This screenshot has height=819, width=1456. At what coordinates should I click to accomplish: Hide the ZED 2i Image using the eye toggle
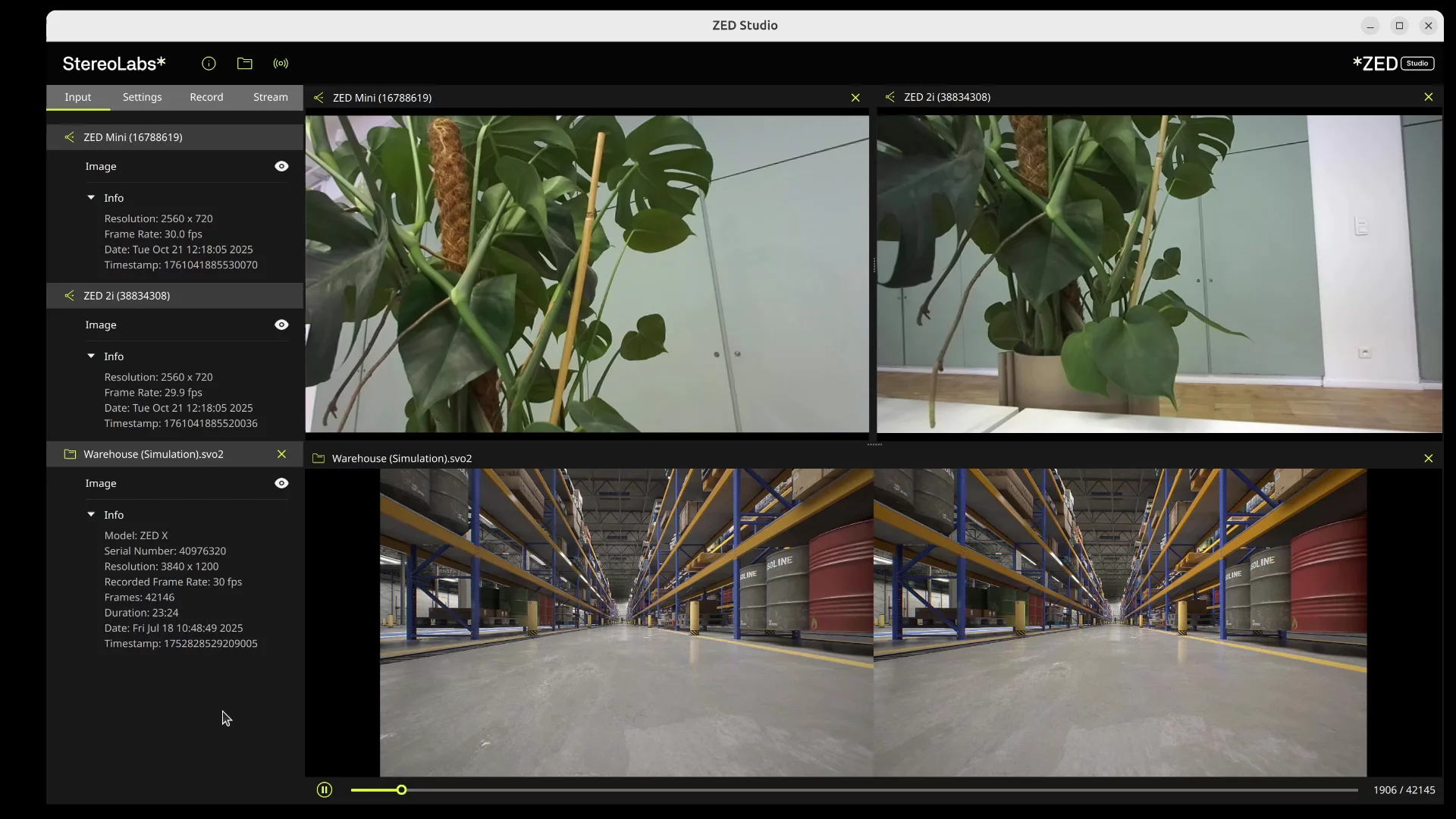click(281, 325)
